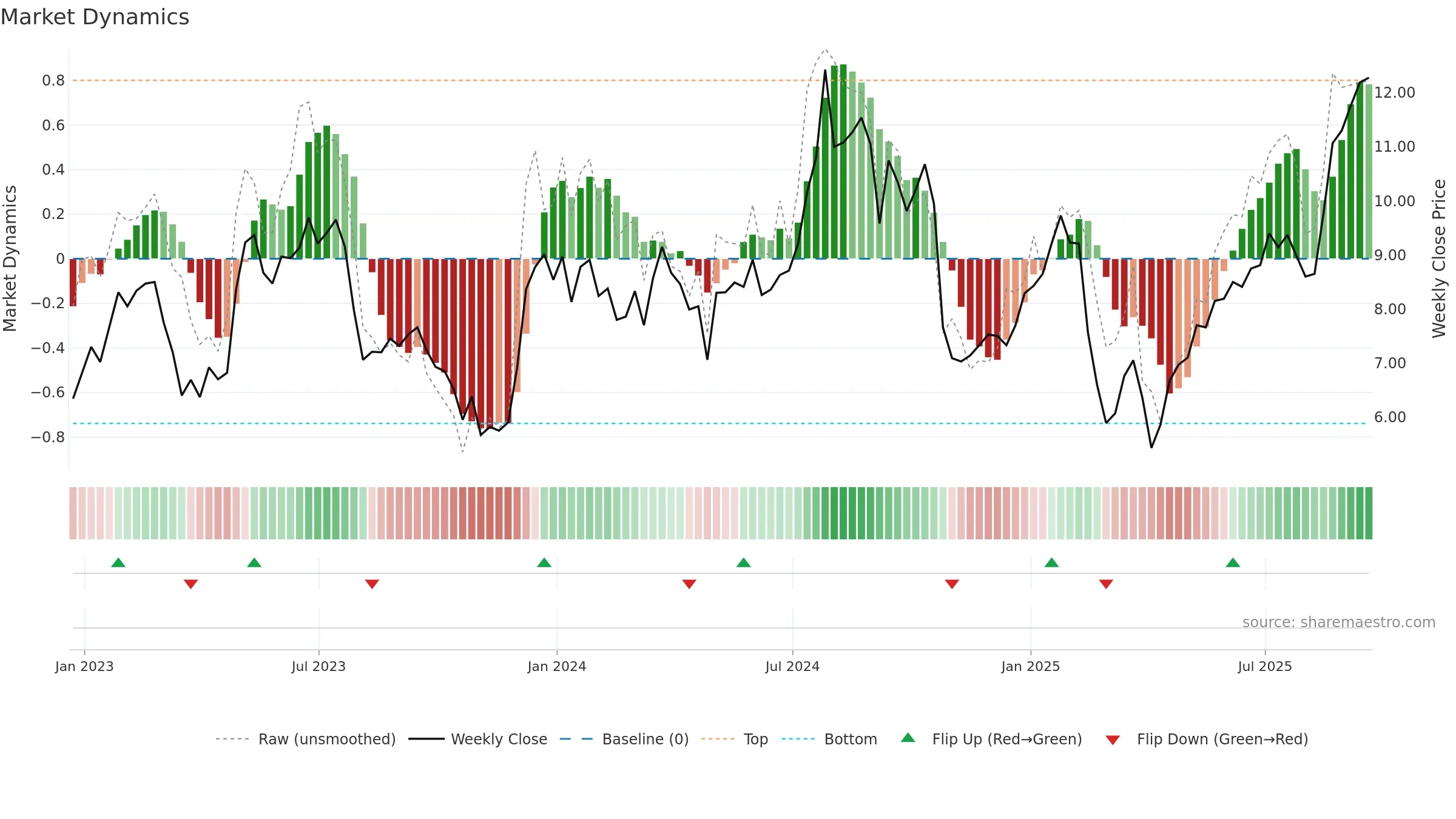Select the flip-down triangle after Jul 2023
Image resolution: width=1456 pixels, height=819 pixels.
pyautogui.click(x=372, y=584)
